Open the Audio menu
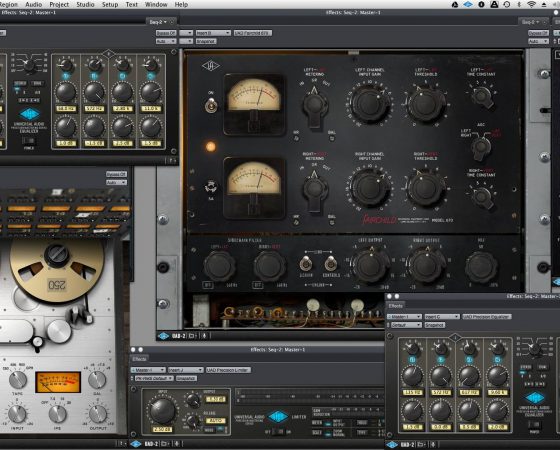Viewport: 560px width, 450px height. pos(33,5)
